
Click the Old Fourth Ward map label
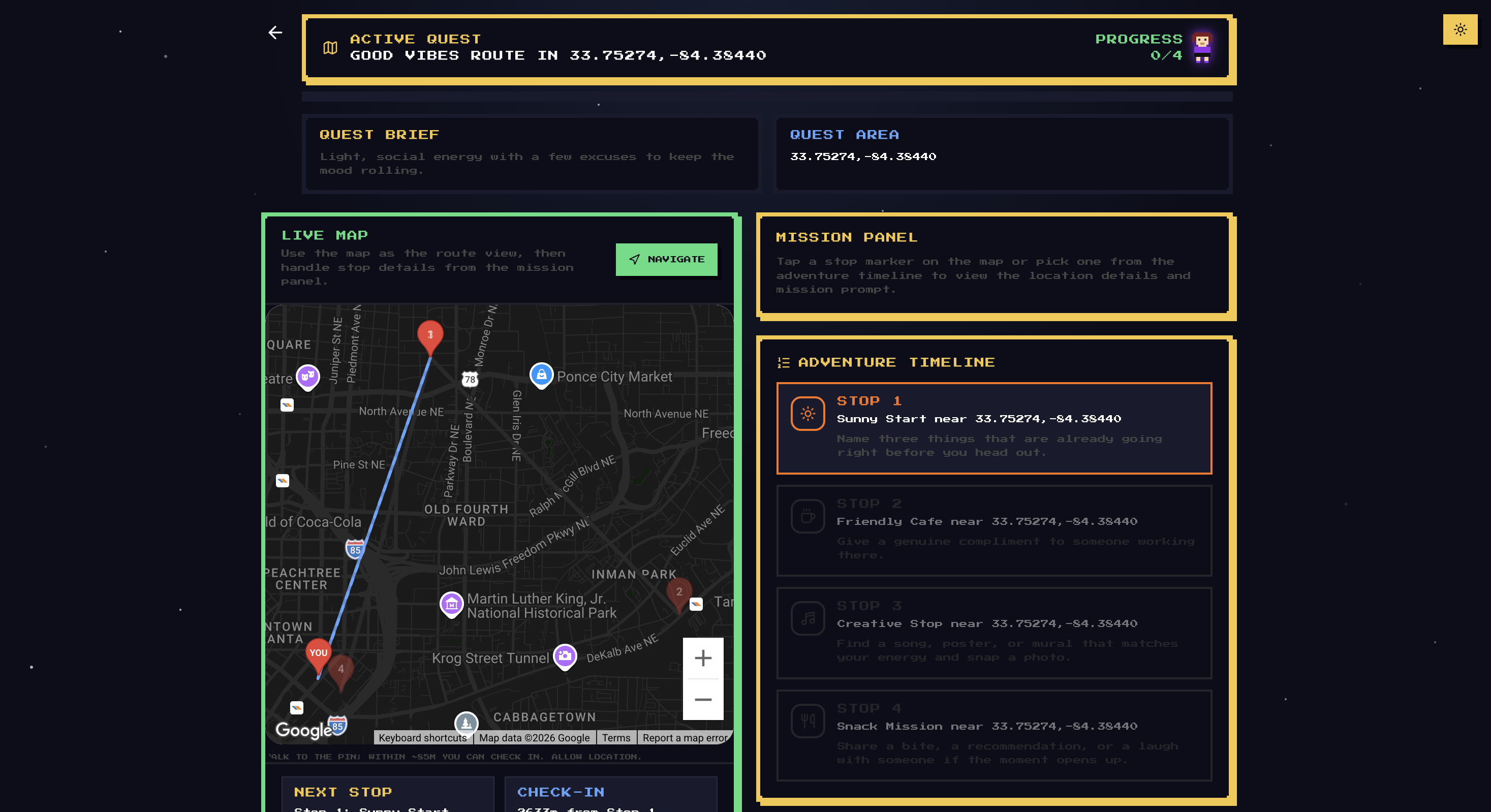pos(466,515)
